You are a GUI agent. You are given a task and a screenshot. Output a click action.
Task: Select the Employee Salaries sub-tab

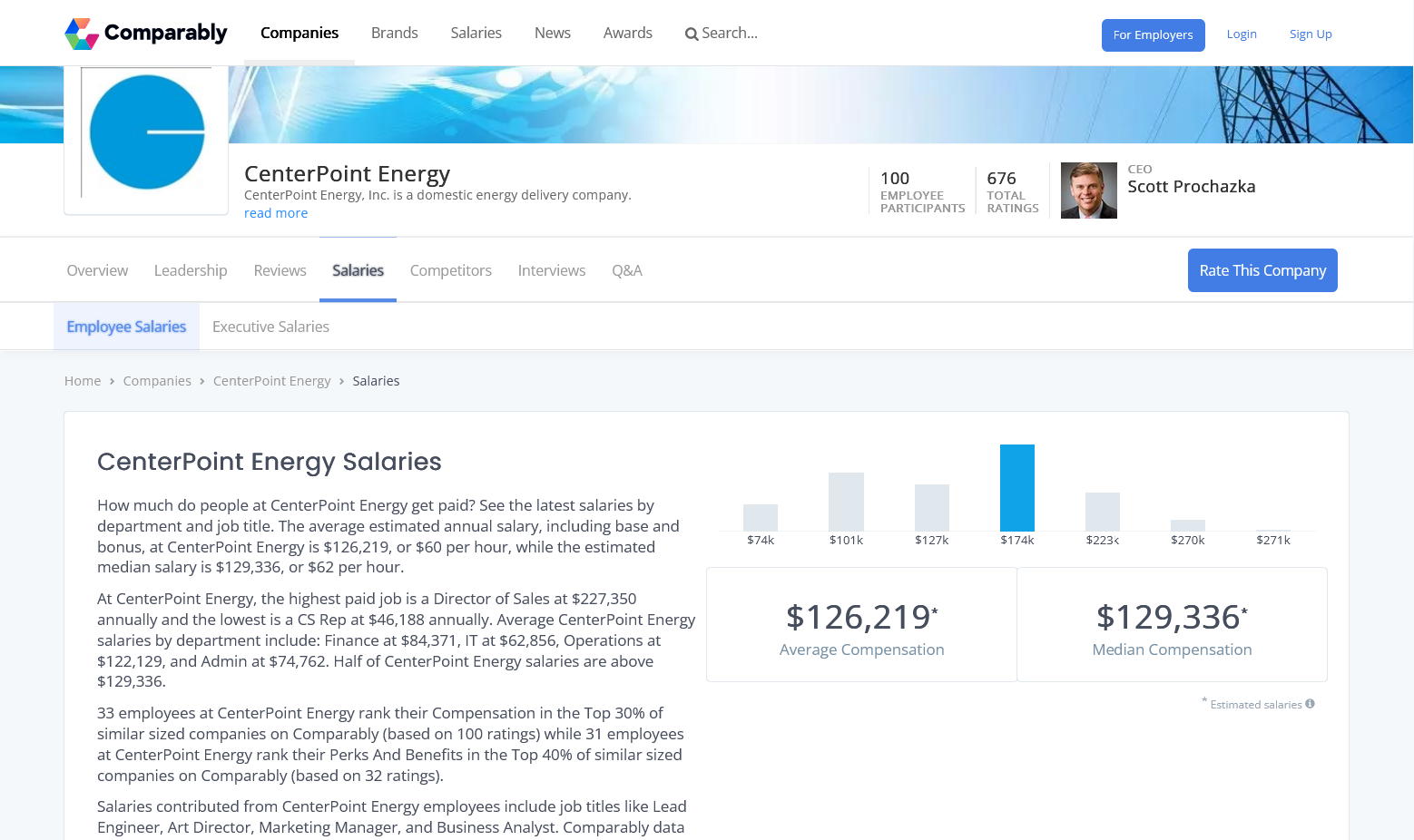126,327
